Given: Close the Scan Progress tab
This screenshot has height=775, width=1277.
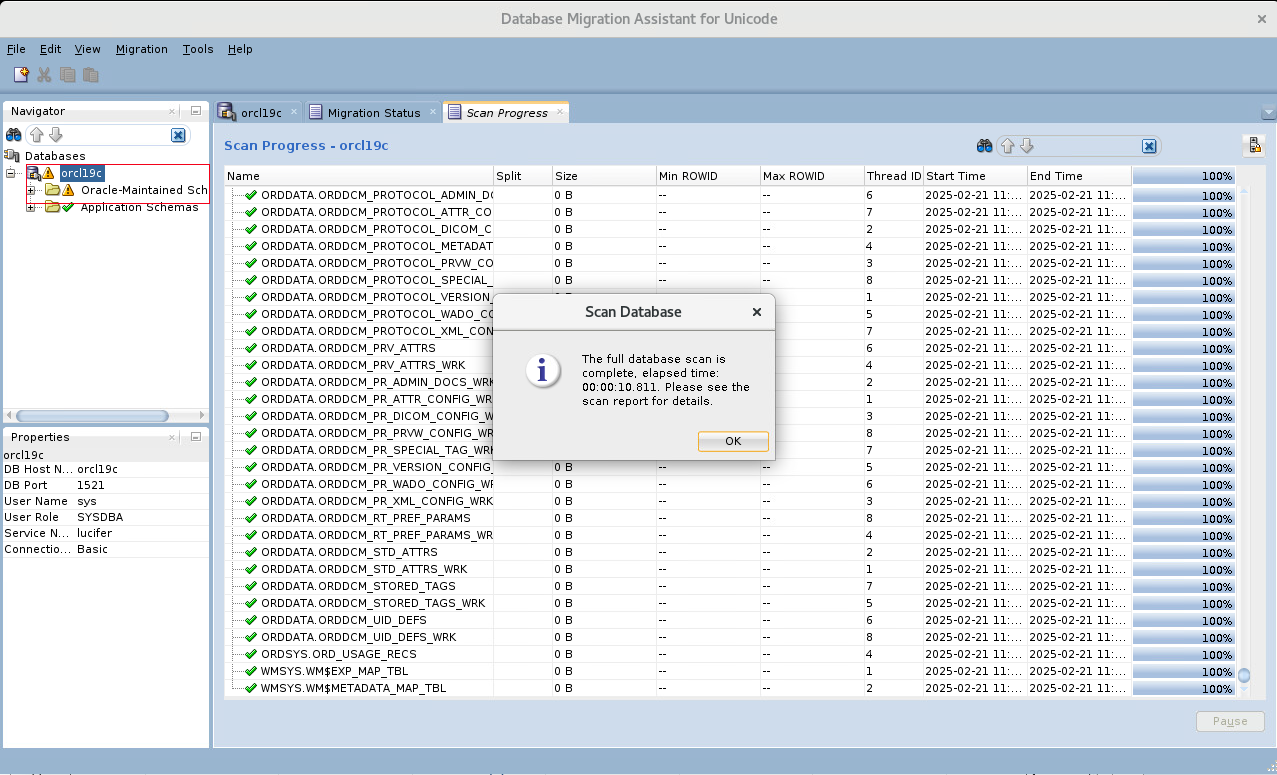Looking at the screenshot, I should pos(560,112).
